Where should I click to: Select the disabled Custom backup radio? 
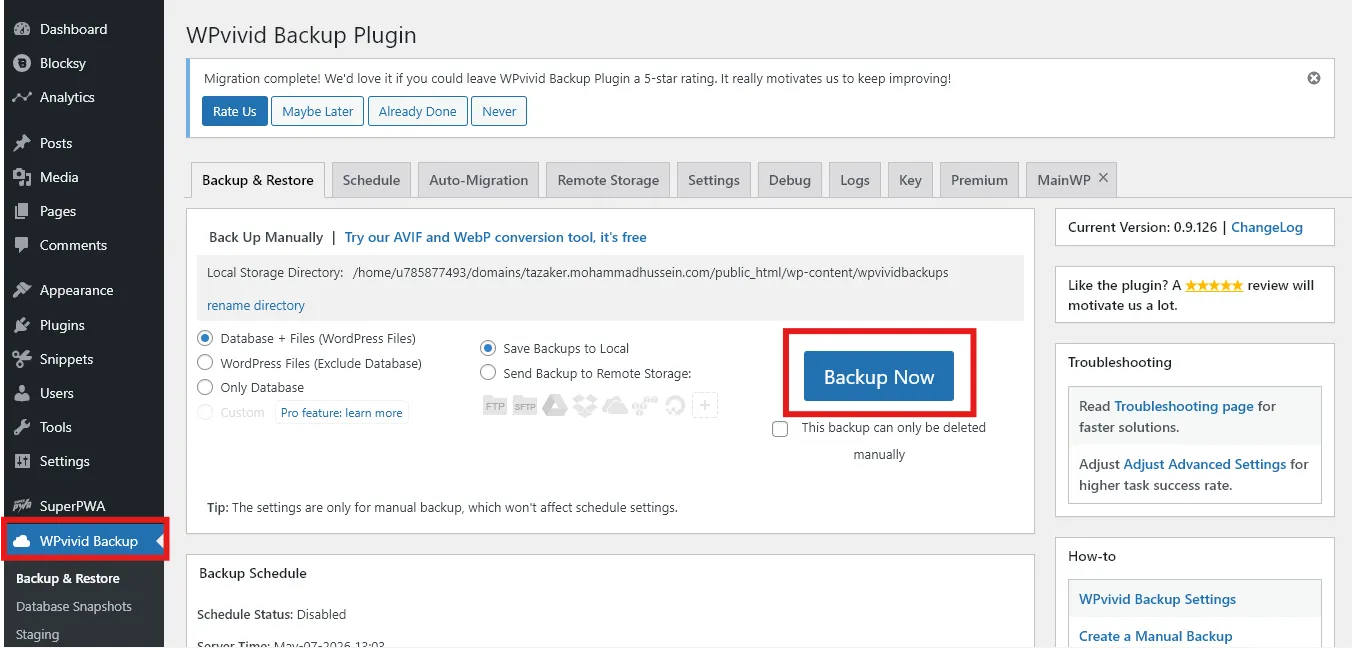(x=205, y=412)
